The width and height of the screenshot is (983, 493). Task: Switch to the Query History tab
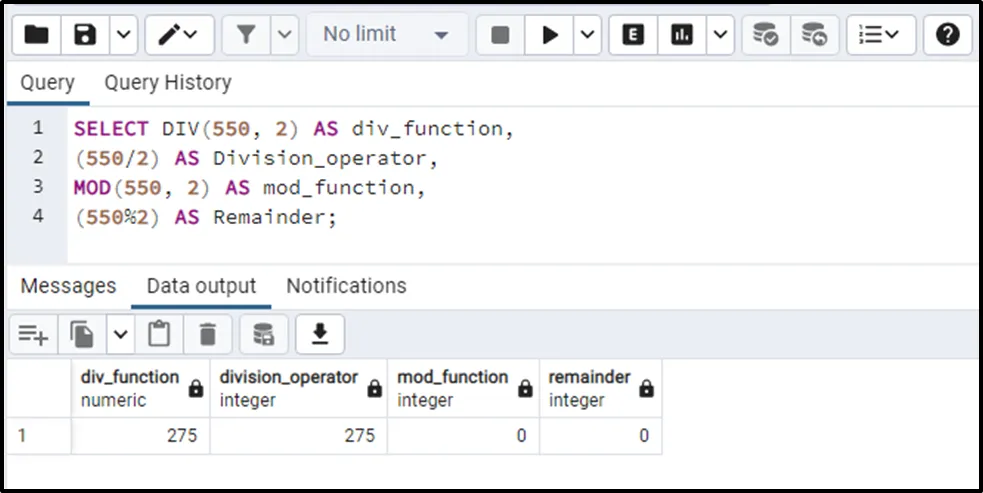tap(167, 83)
